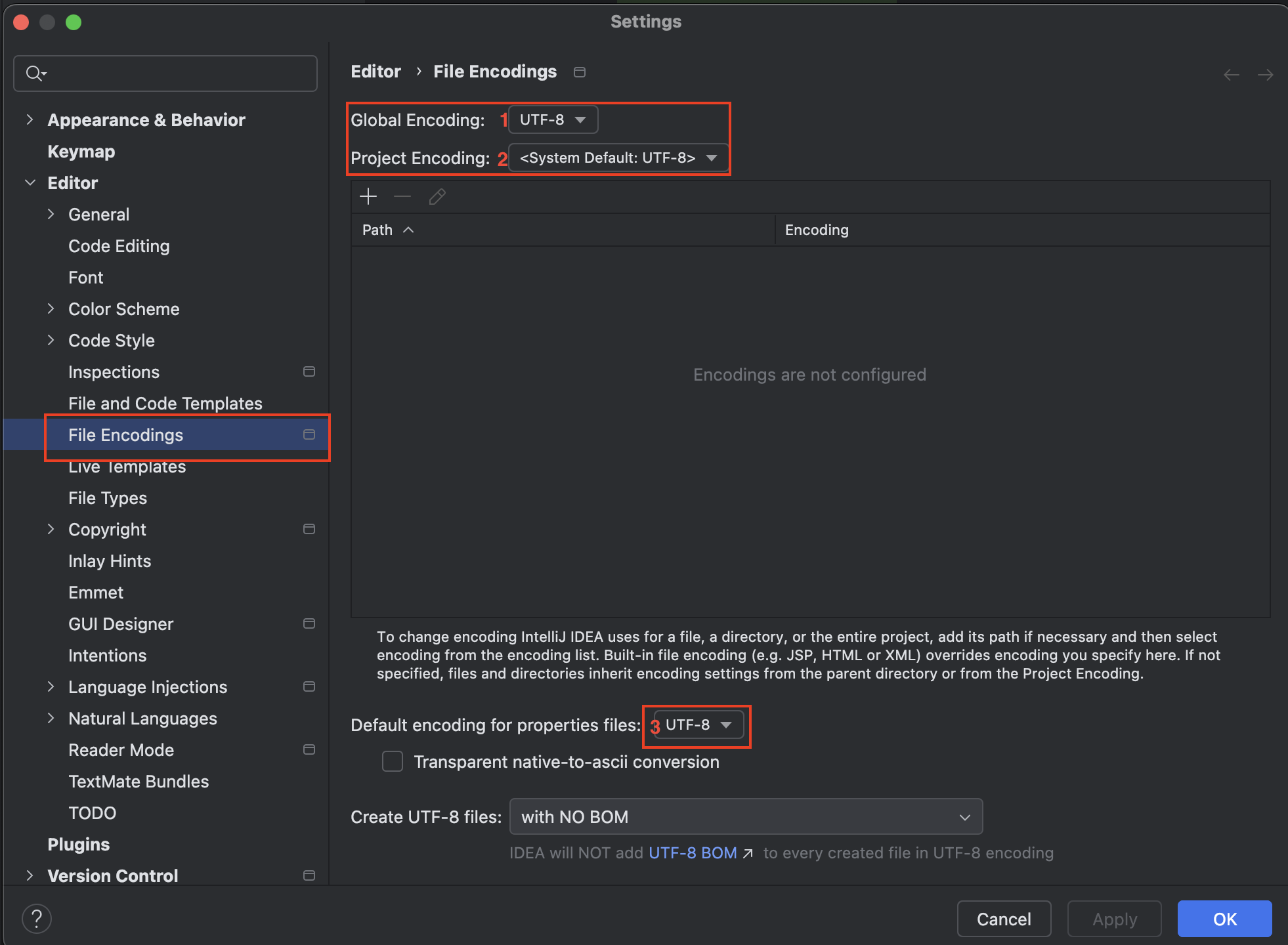Image resolution: width=1288 pixels, height=945 pixels.
Task: Enable Transparent native-to-ascii conversion checkbox
Action: pyautogui.click(x=393, y=762)
